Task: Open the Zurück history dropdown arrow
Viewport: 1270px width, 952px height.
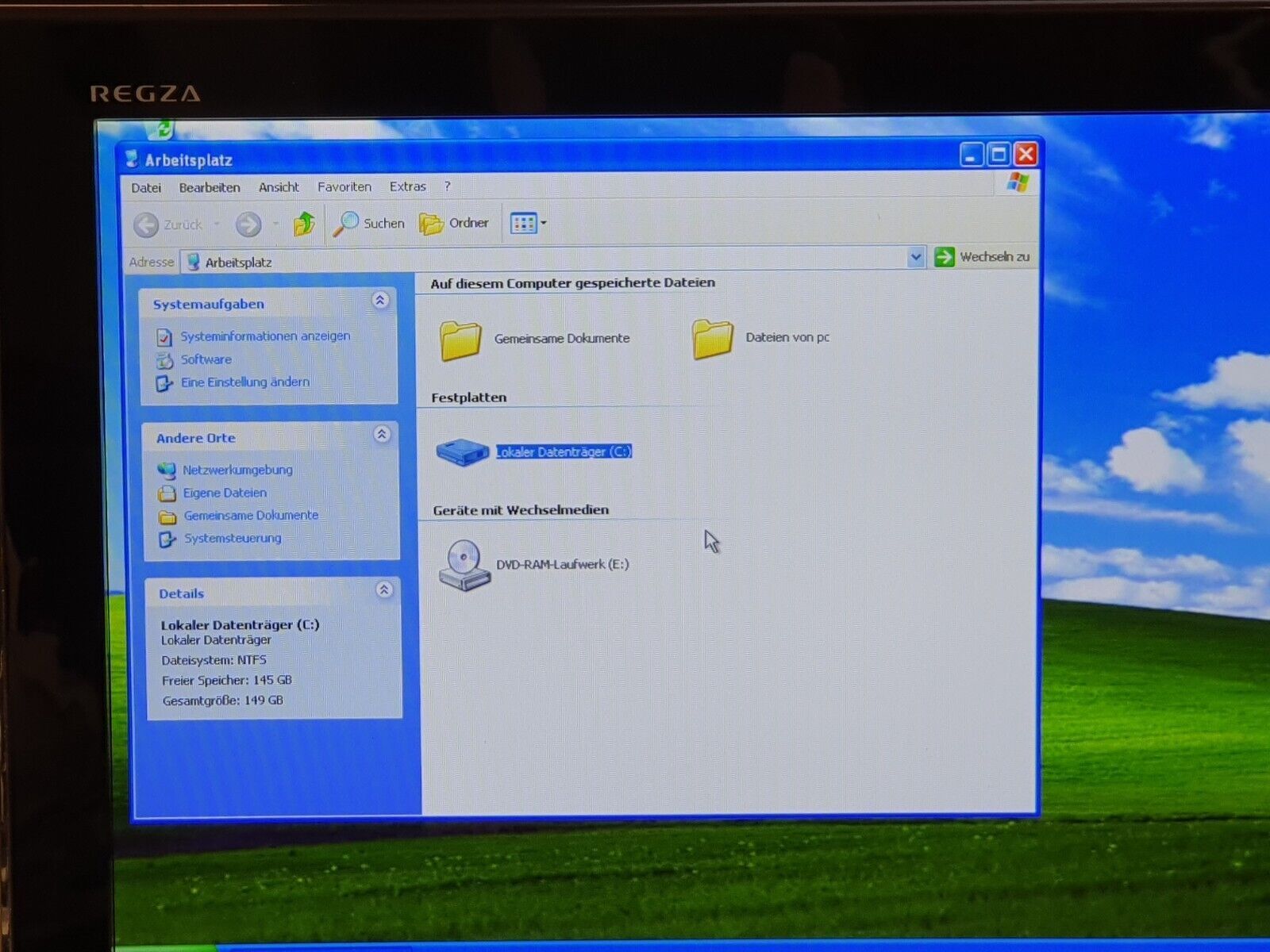Action: 216,225
